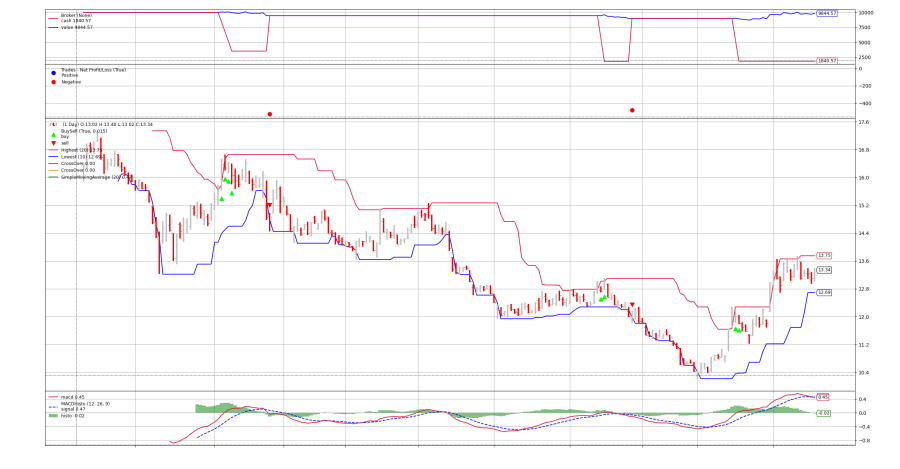Click the red sell triangle in legend

53,144
